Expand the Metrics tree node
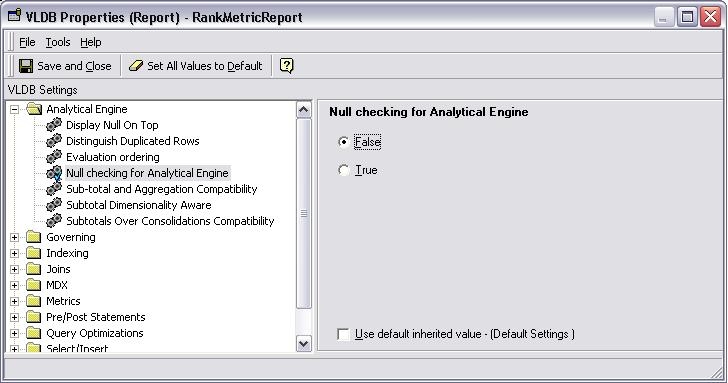This screenshot has width=728, height=383. click(14, 301)
